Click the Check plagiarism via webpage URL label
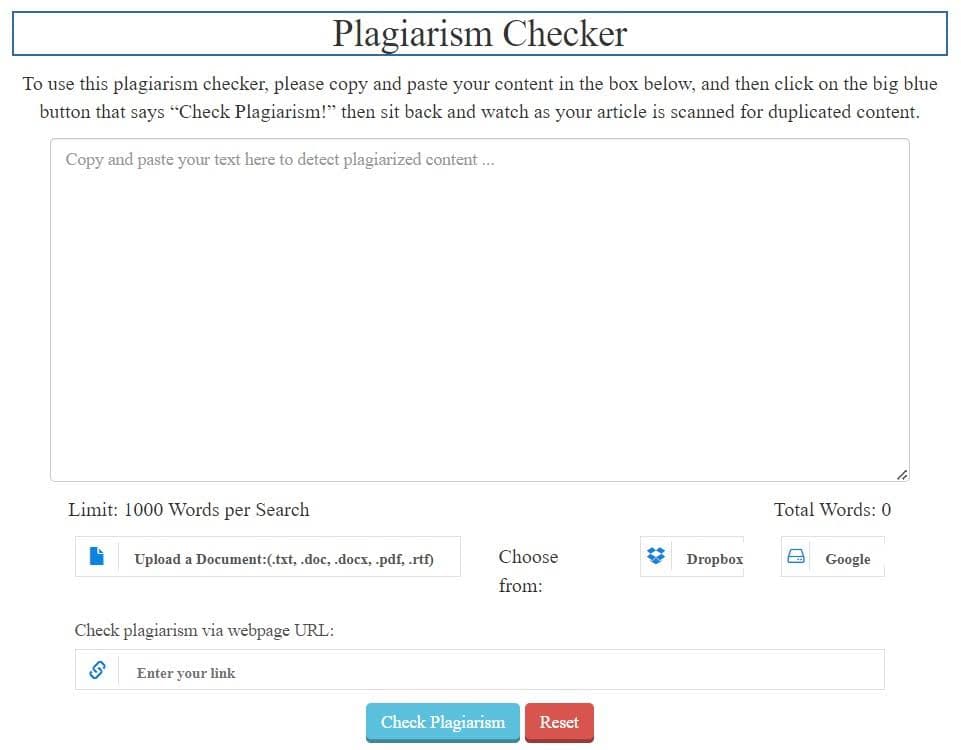 (x=204, y=630)
